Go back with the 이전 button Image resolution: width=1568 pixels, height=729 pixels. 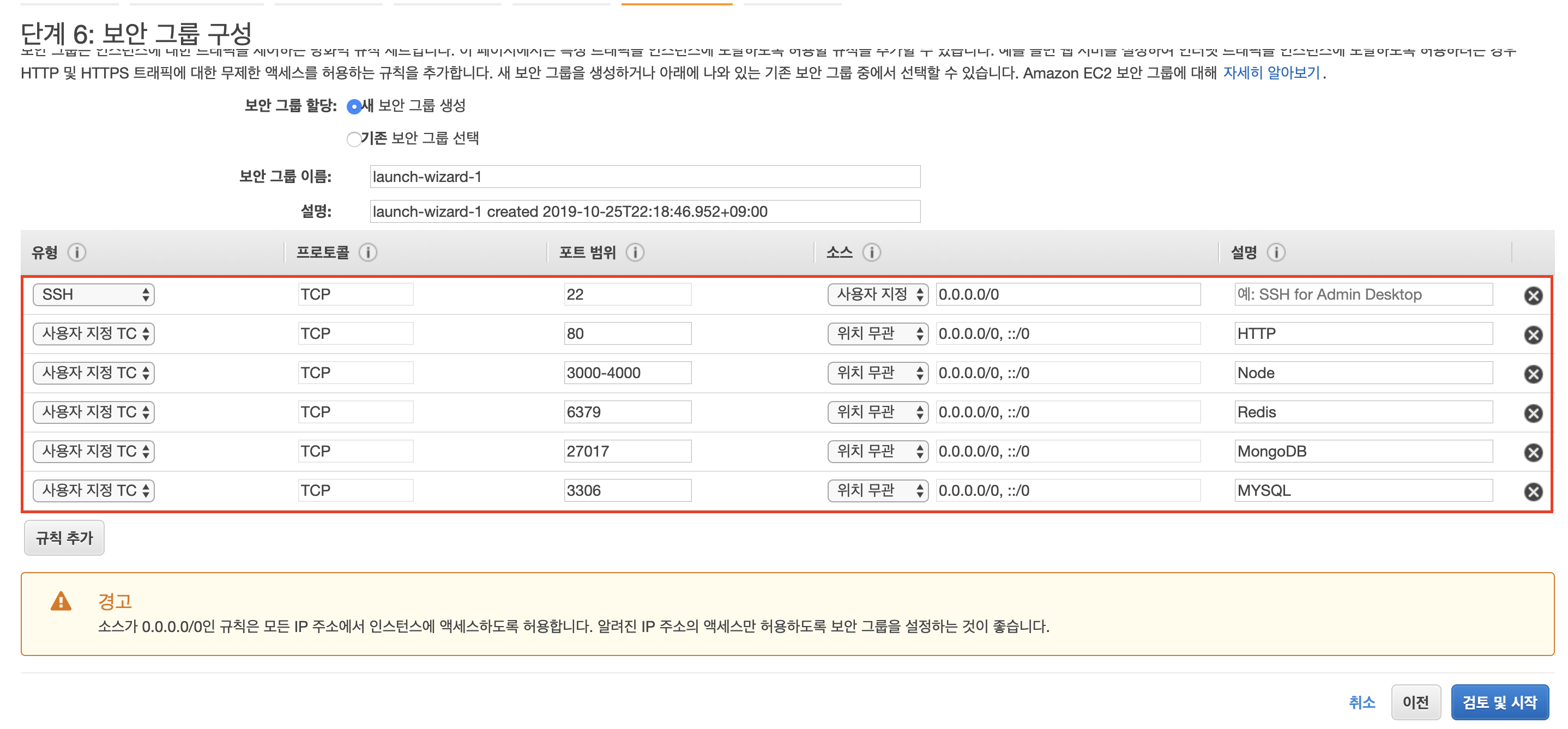[x=1415, y=702]
